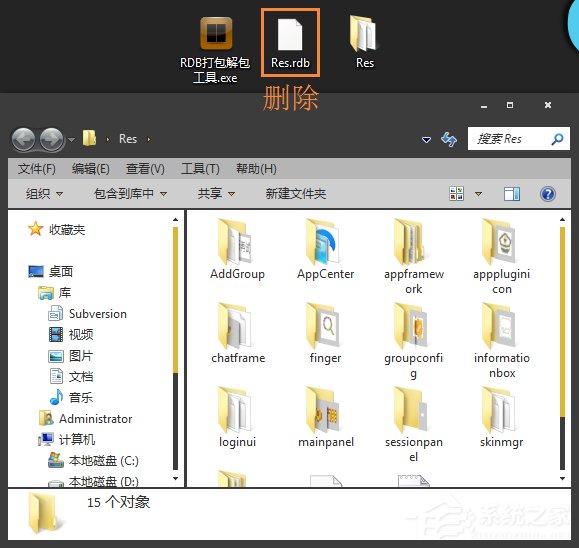Expand the arrow after the Res breadcrumb
The image size is (579, 548).
point(149,140)
